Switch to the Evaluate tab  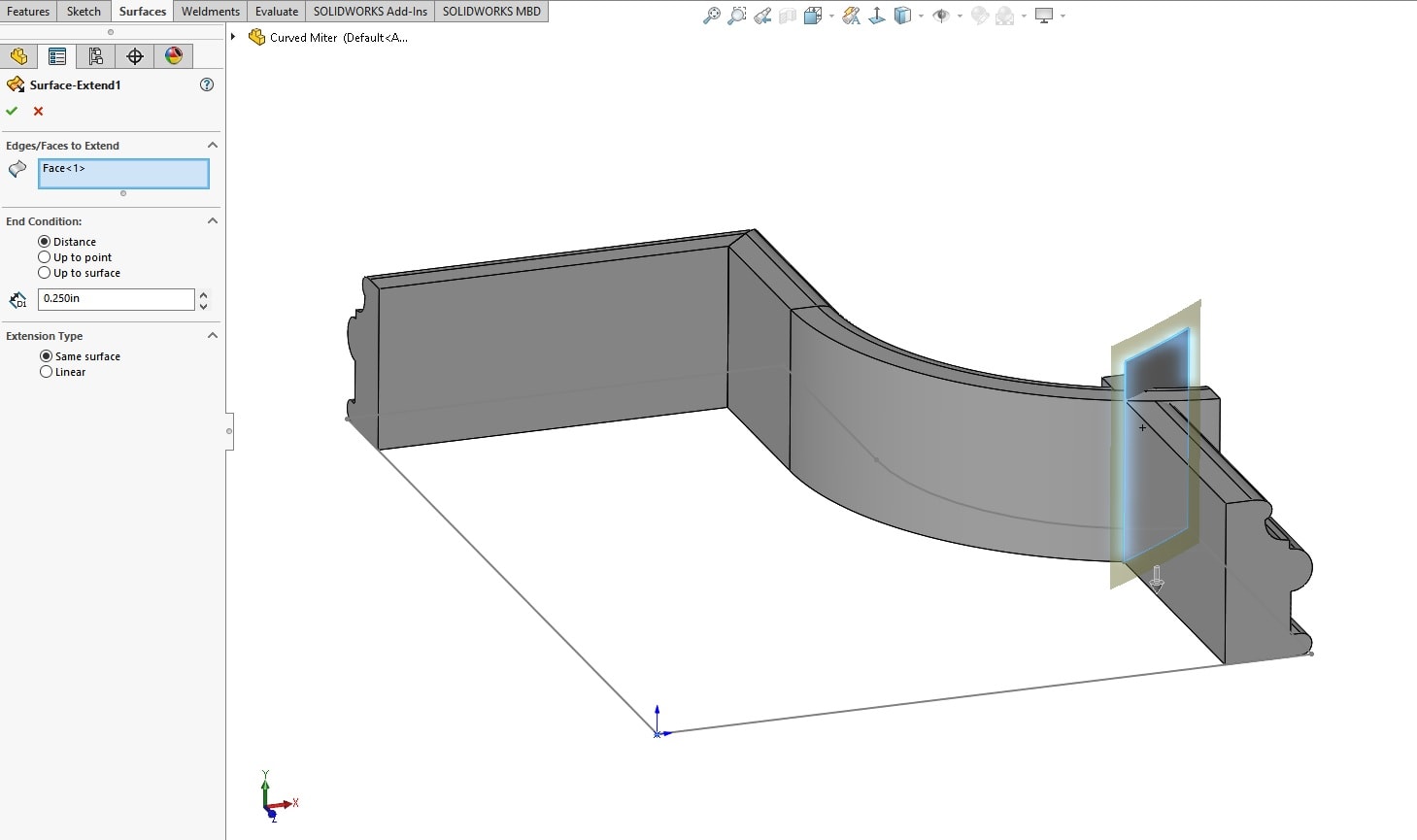click(x=277, y=12)
